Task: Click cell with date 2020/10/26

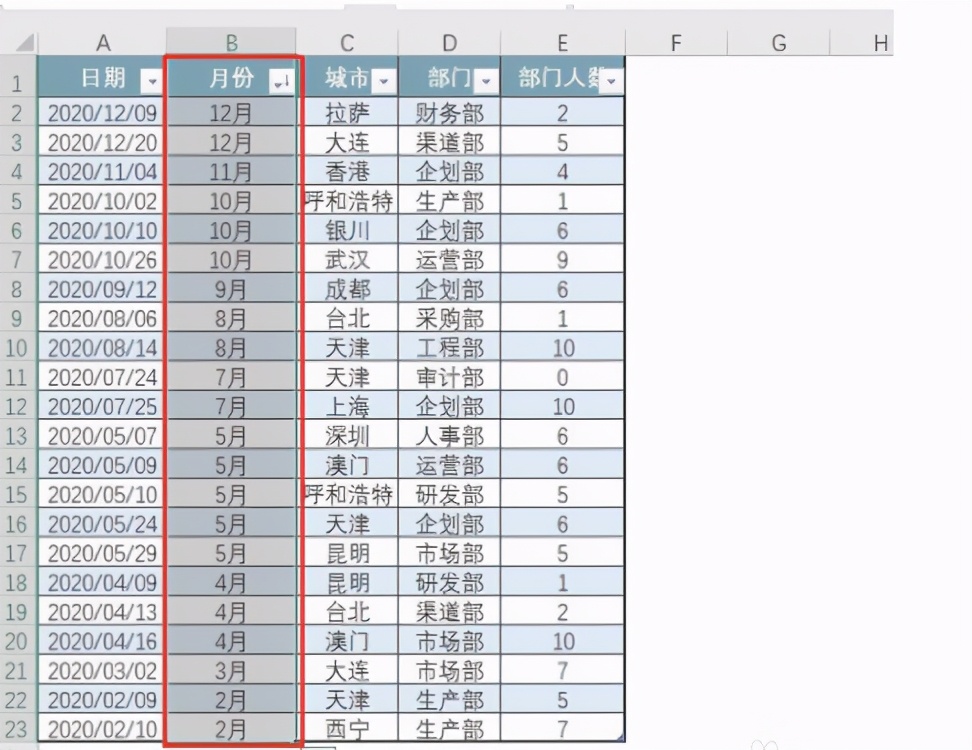Action: pyautogui.click(x=102, y=260)
